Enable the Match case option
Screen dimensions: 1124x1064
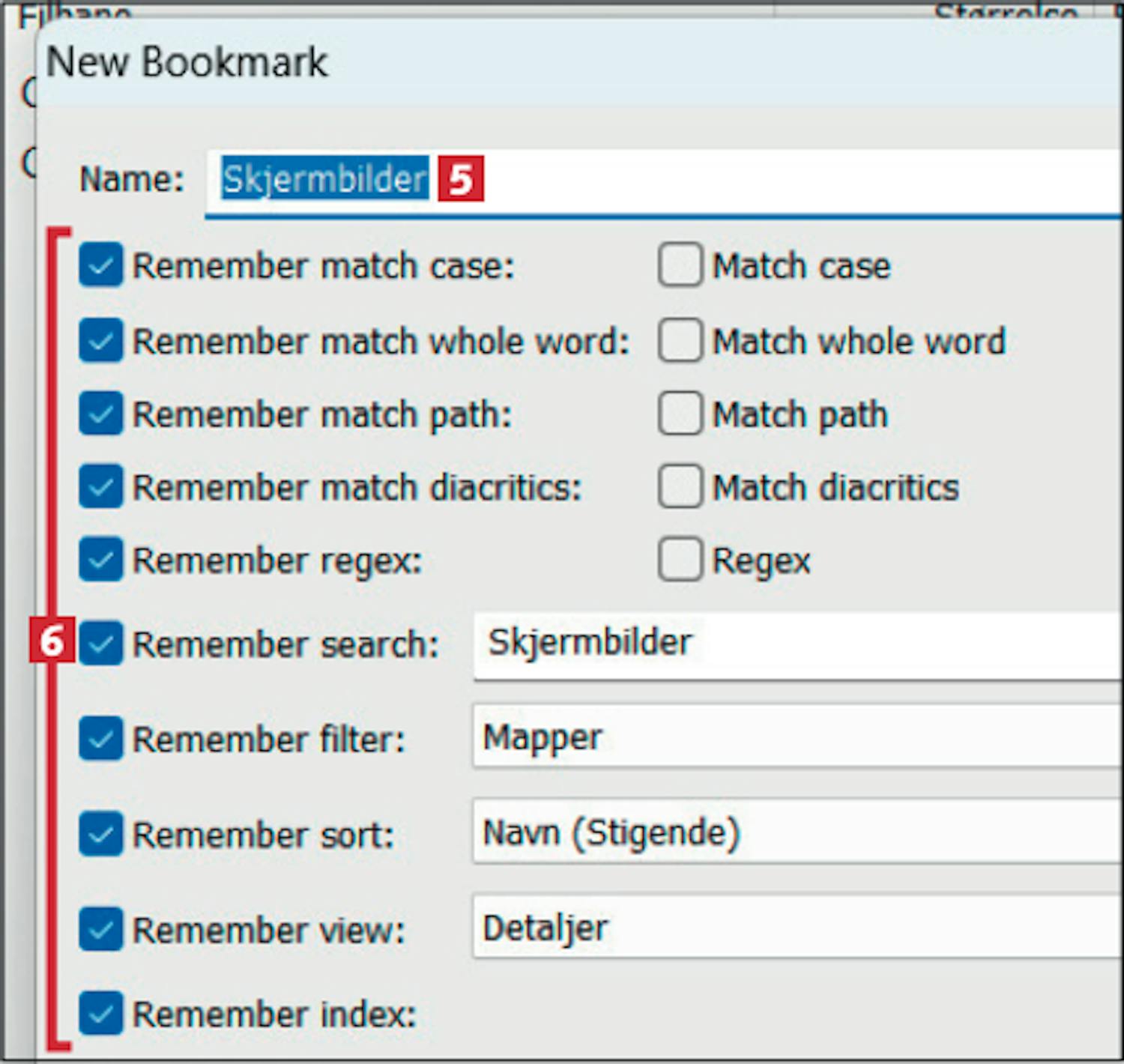[x=680, y=265]
